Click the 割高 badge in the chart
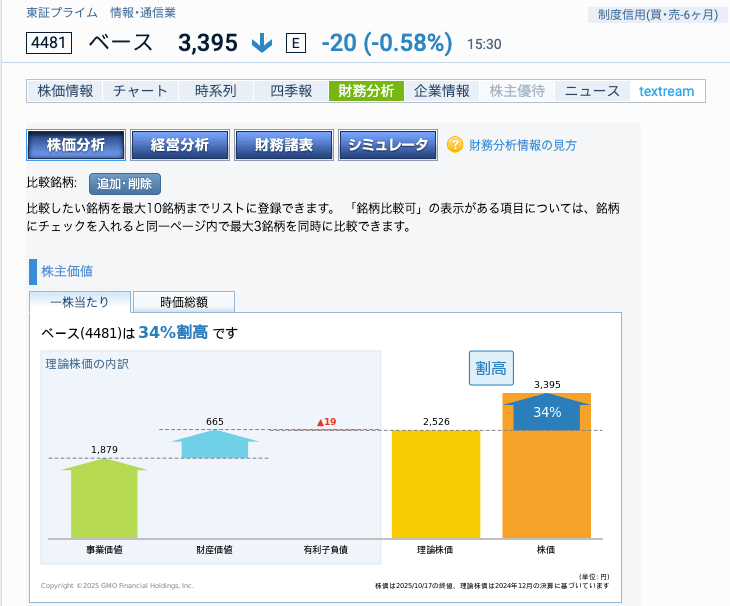Screen dimensions: 730x606 point(491,368)
